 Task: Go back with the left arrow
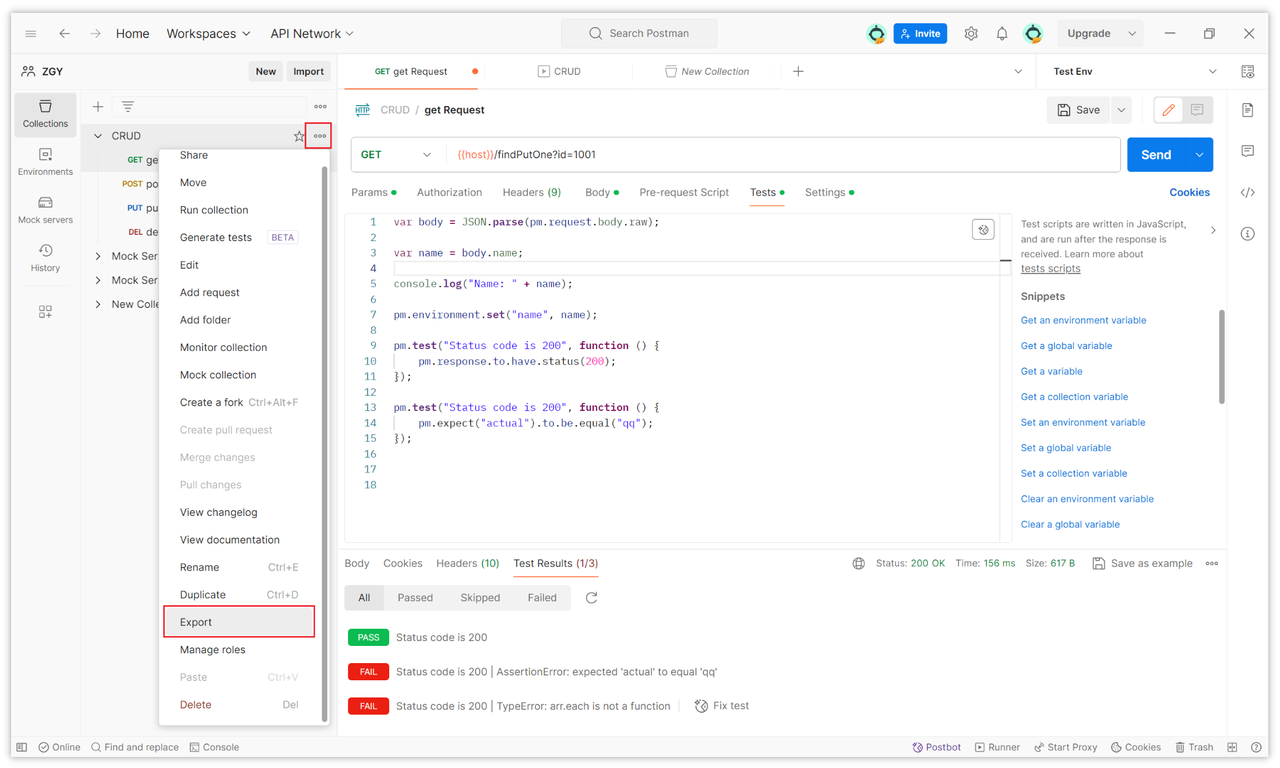pyautogui.click(x=64, y=33)
